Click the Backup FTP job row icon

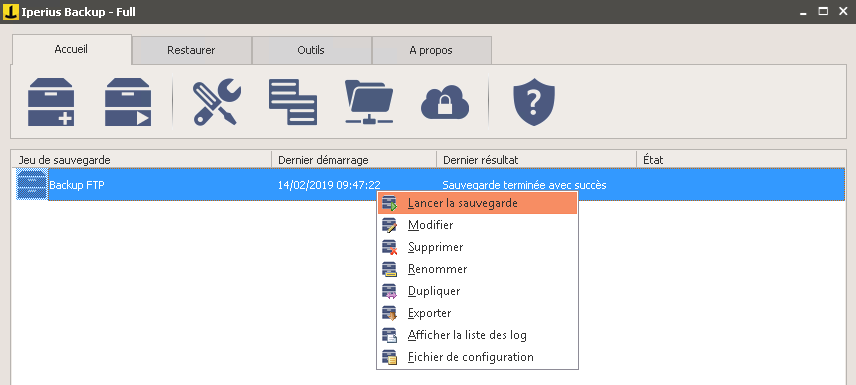(x=32, y=185)
